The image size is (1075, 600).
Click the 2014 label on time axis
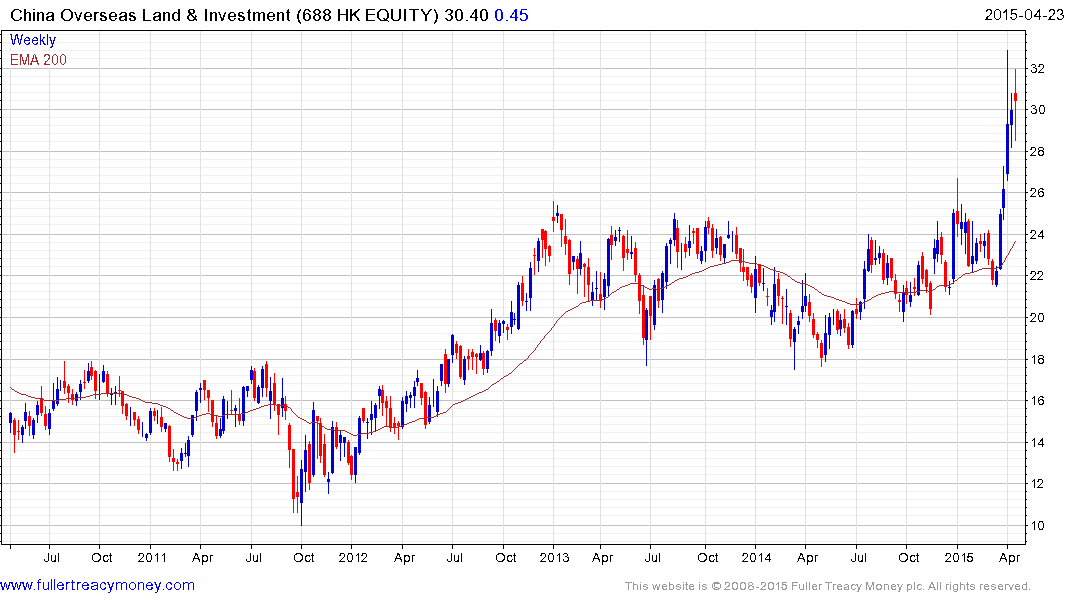click(757, 557)
